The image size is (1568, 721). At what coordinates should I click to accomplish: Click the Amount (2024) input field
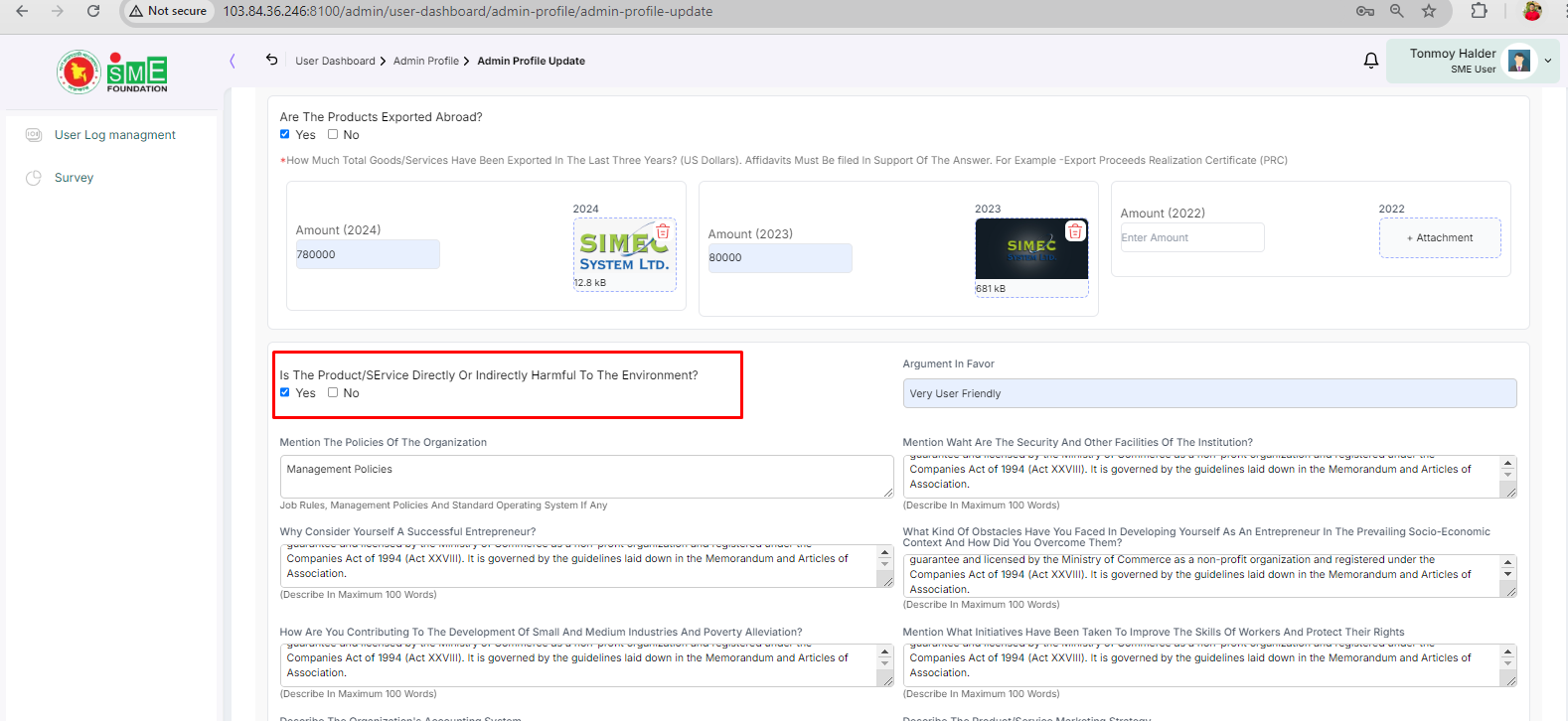[368, 254]
